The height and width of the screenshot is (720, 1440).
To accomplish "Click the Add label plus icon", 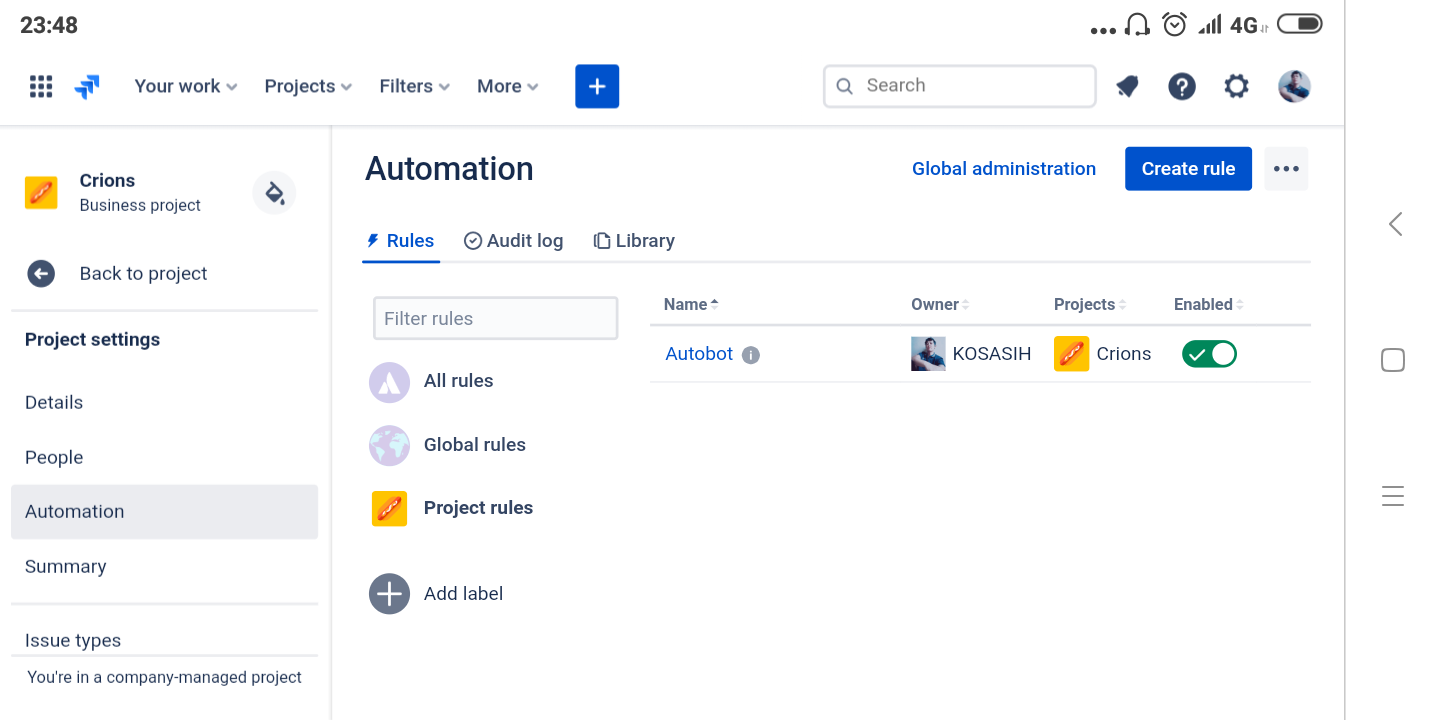I will (x=389, y=594).
